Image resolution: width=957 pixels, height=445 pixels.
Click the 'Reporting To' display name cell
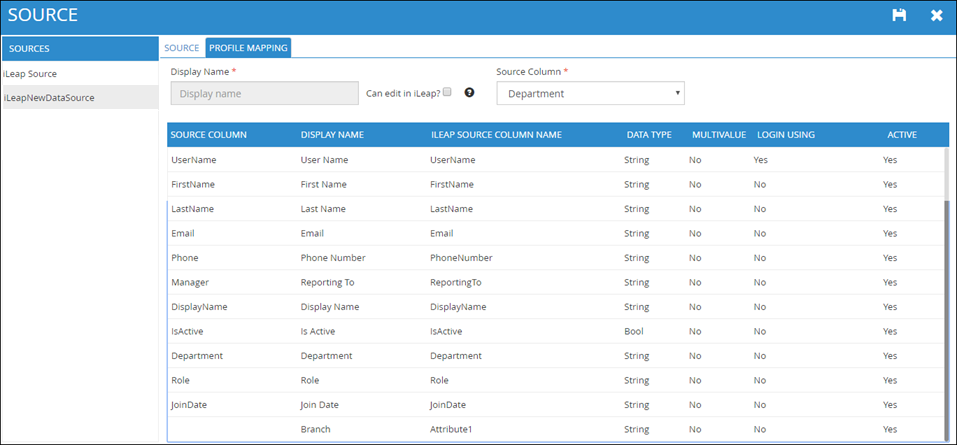pyautogui.click(x=327, y=282)
